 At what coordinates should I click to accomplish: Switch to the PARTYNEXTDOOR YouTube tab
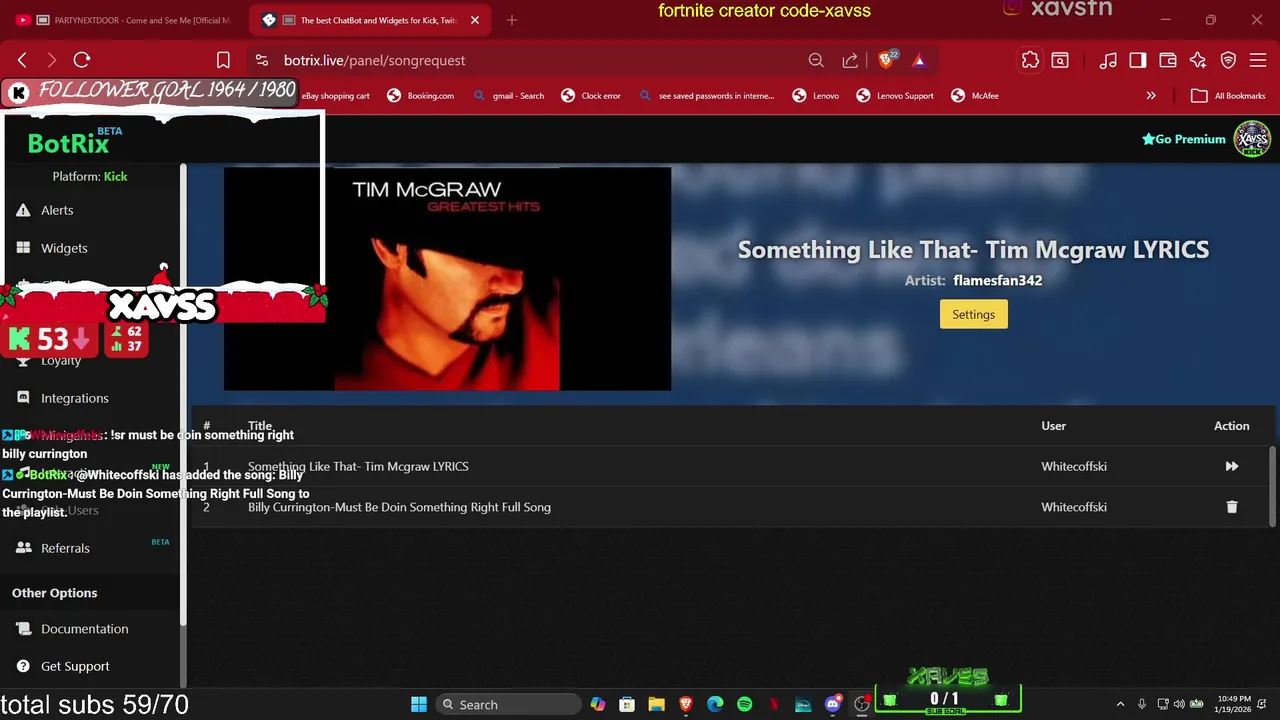click(122, 20)
